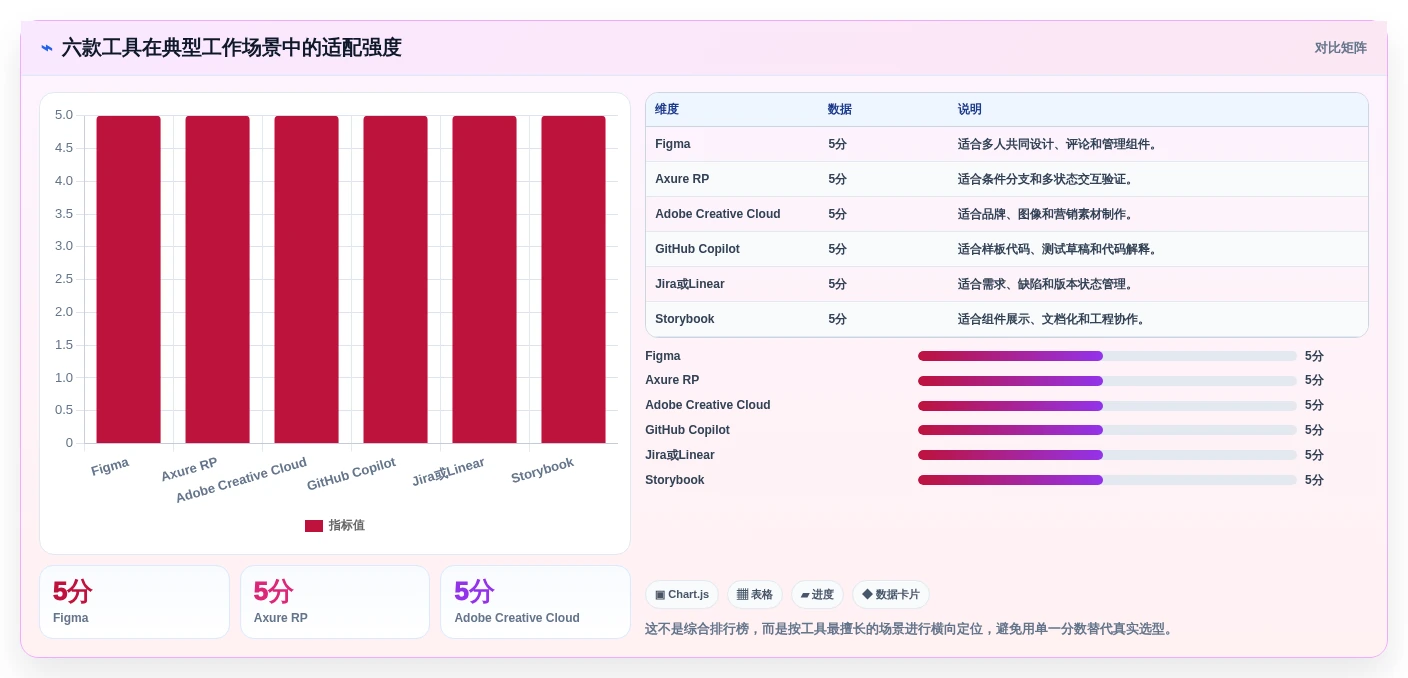Image resolution: width=1408 pixels, height=678 pixels.
Task: Click the 对比矩阵 label
Action: point(1340,48)
